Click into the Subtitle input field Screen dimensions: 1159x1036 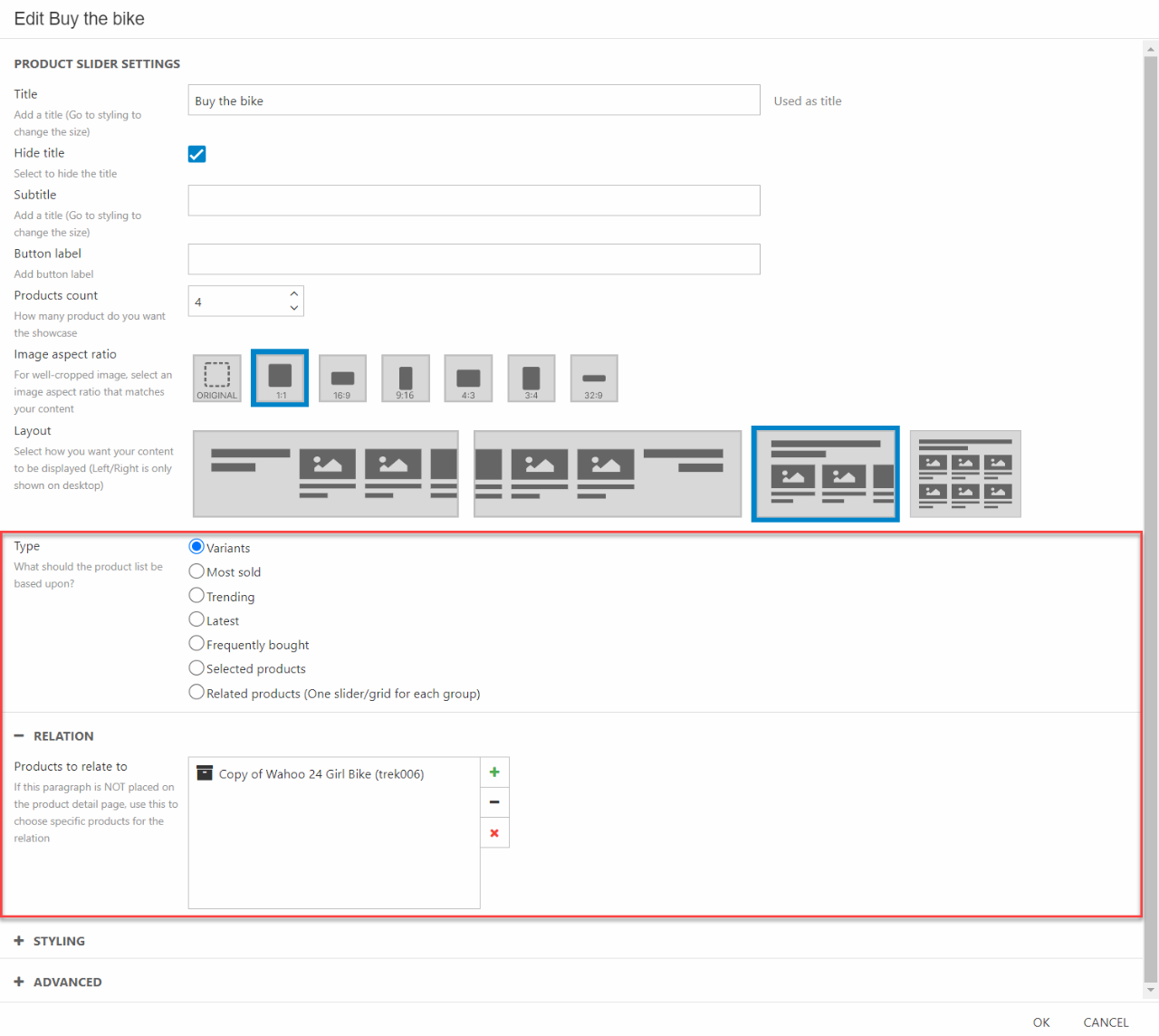coord(474,200)
